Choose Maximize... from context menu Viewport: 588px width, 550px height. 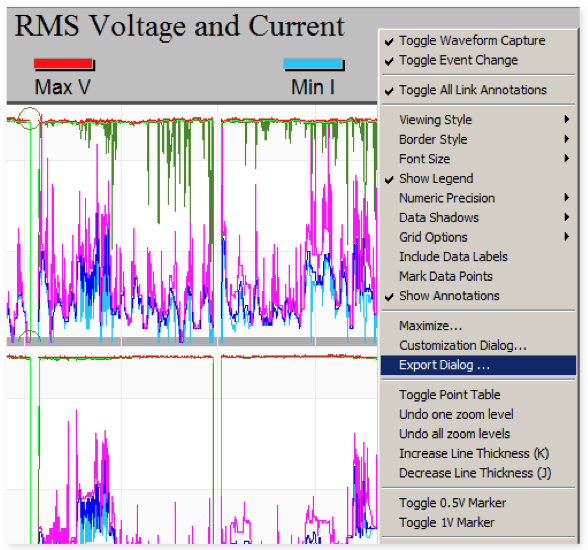pos(478,326)
